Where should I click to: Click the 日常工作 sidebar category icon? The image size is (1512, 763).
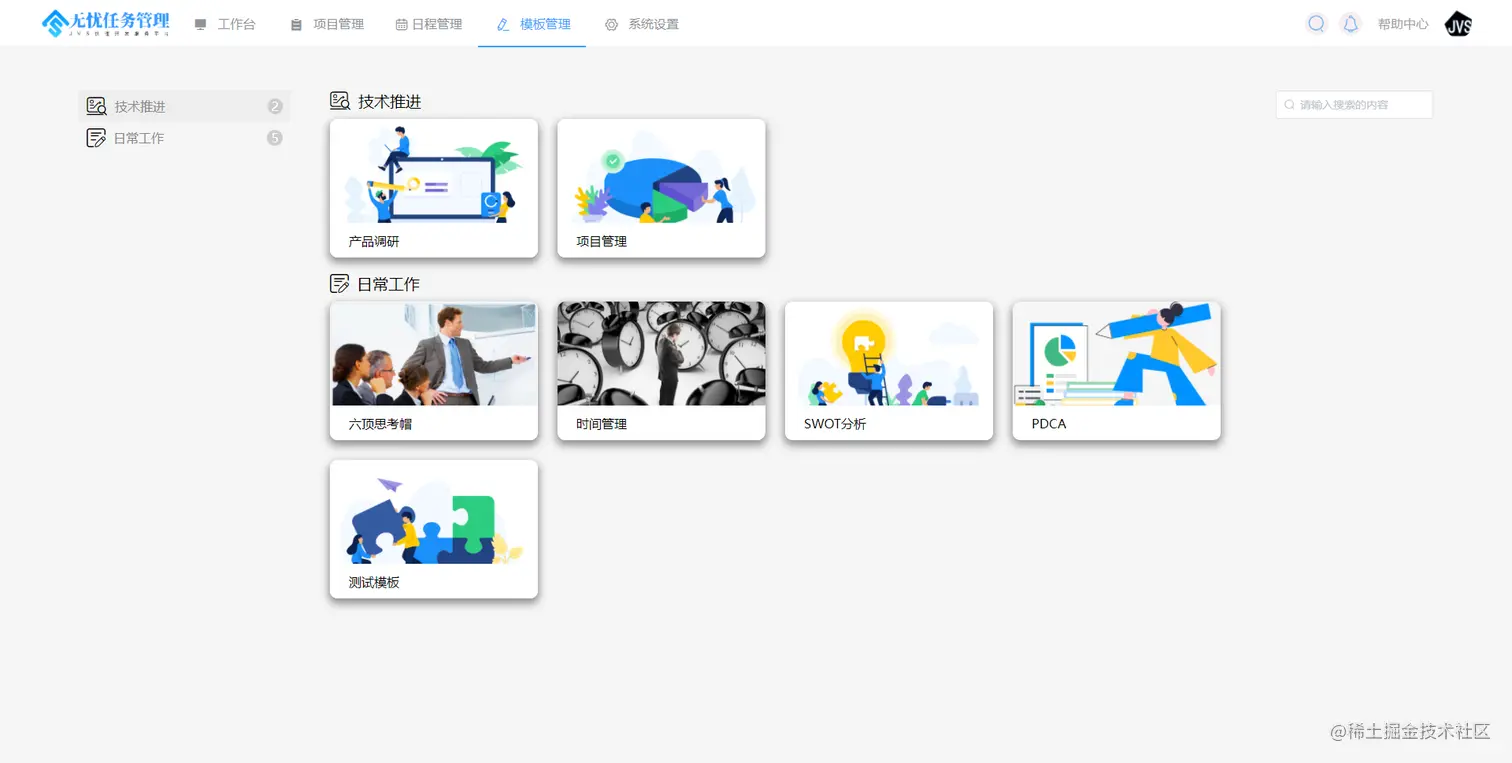point(96,138)
